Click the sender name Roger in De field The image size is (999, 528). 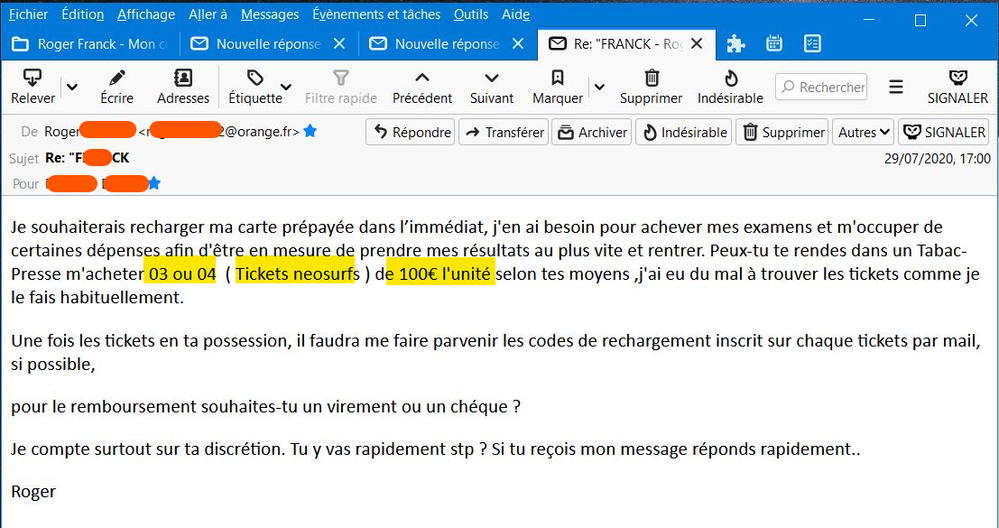(x=62, y=132)
